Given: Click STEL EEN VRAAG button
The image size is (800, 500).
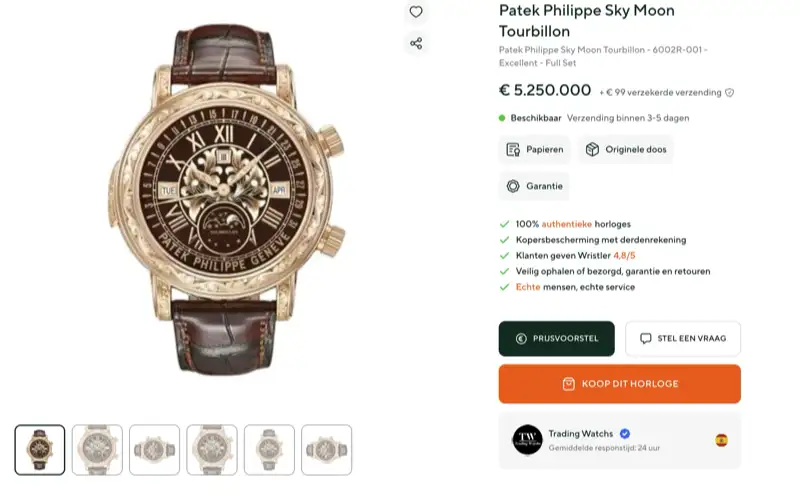Looking at the screenshot, I should click(x=683, y=338).
